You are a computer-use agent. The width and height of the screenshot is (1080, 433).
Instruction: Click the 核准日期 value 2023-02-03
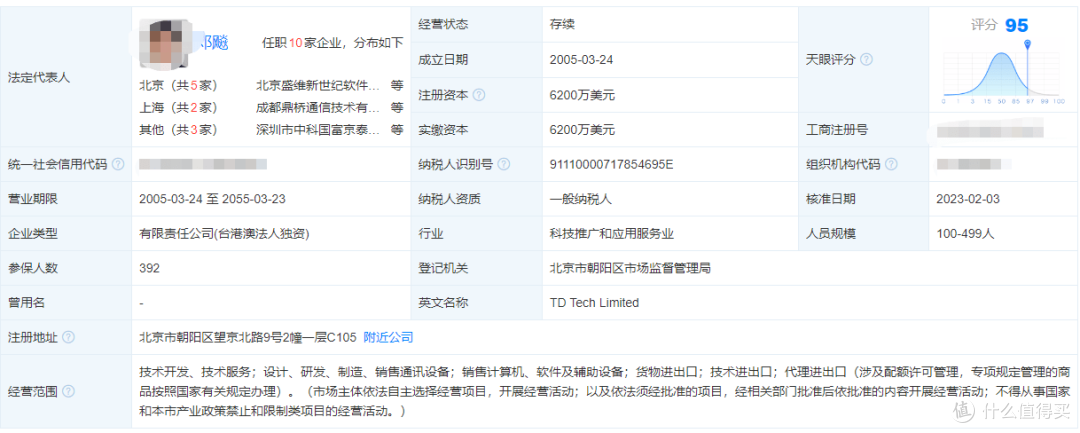tap(968, 199)
